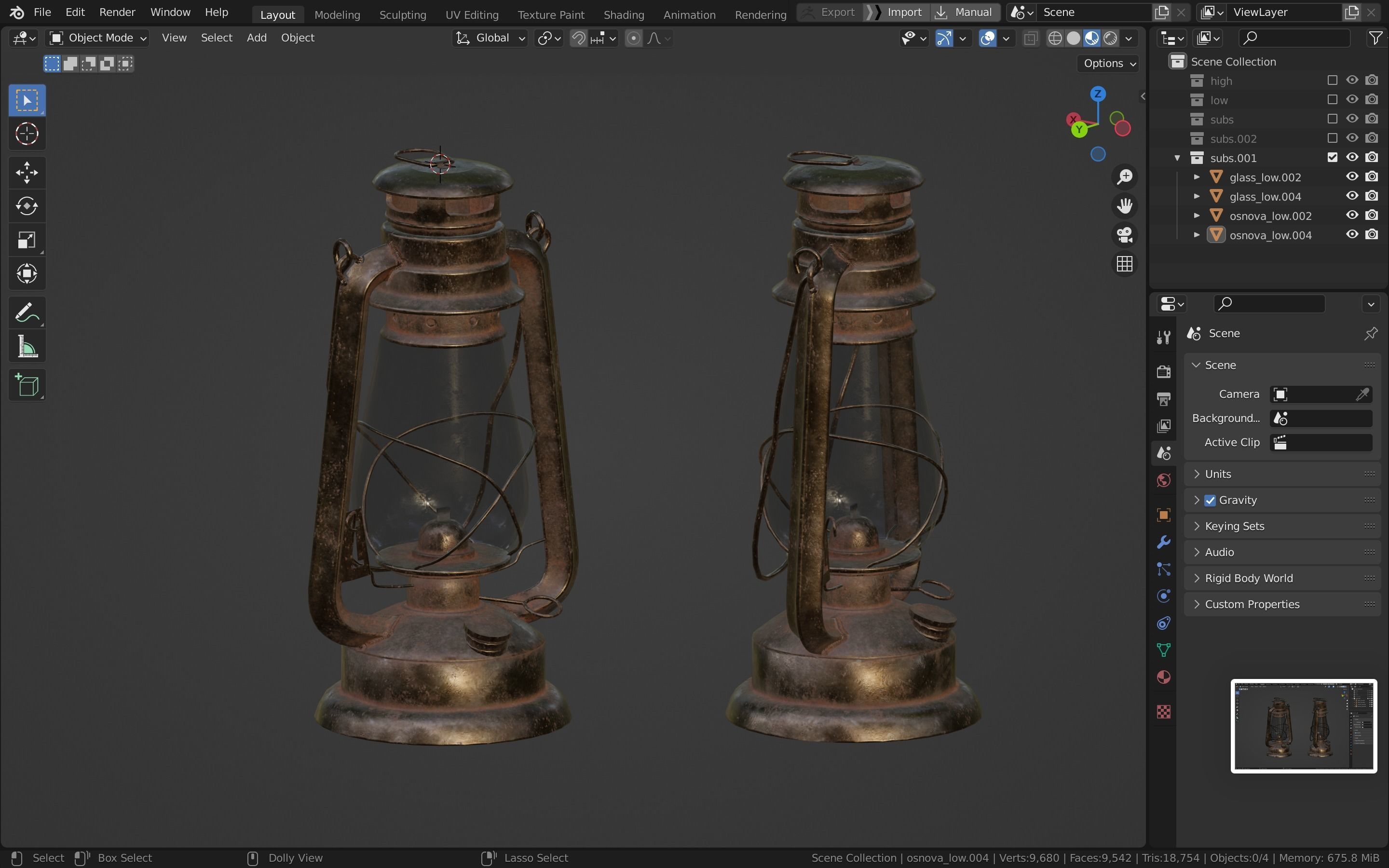Click the outliner search field
This screenshot has height=868, width=1389.
(1294, 38)
